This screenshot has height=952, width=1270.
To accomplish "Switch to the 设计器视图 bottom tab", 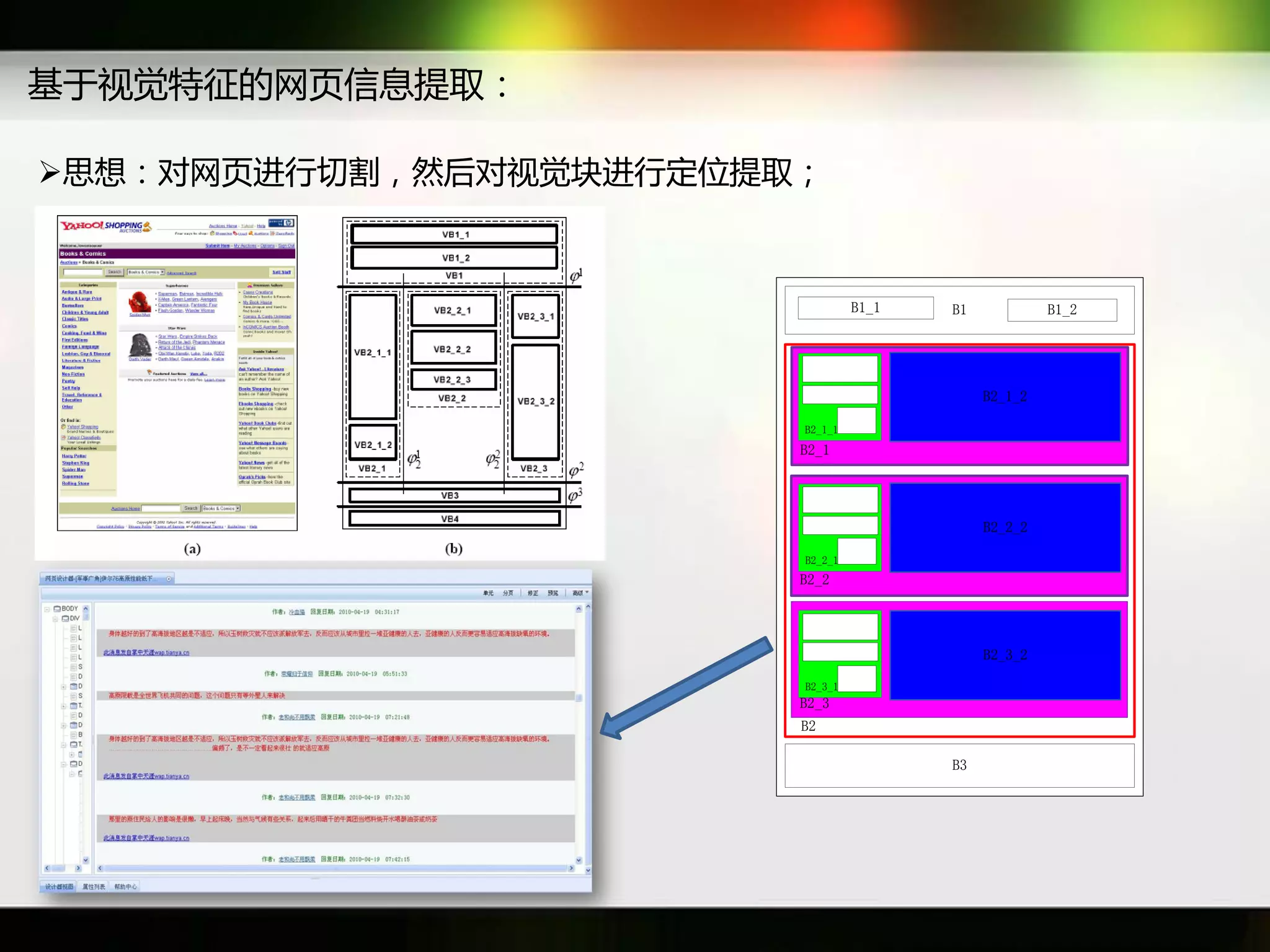I will [60, 886].
